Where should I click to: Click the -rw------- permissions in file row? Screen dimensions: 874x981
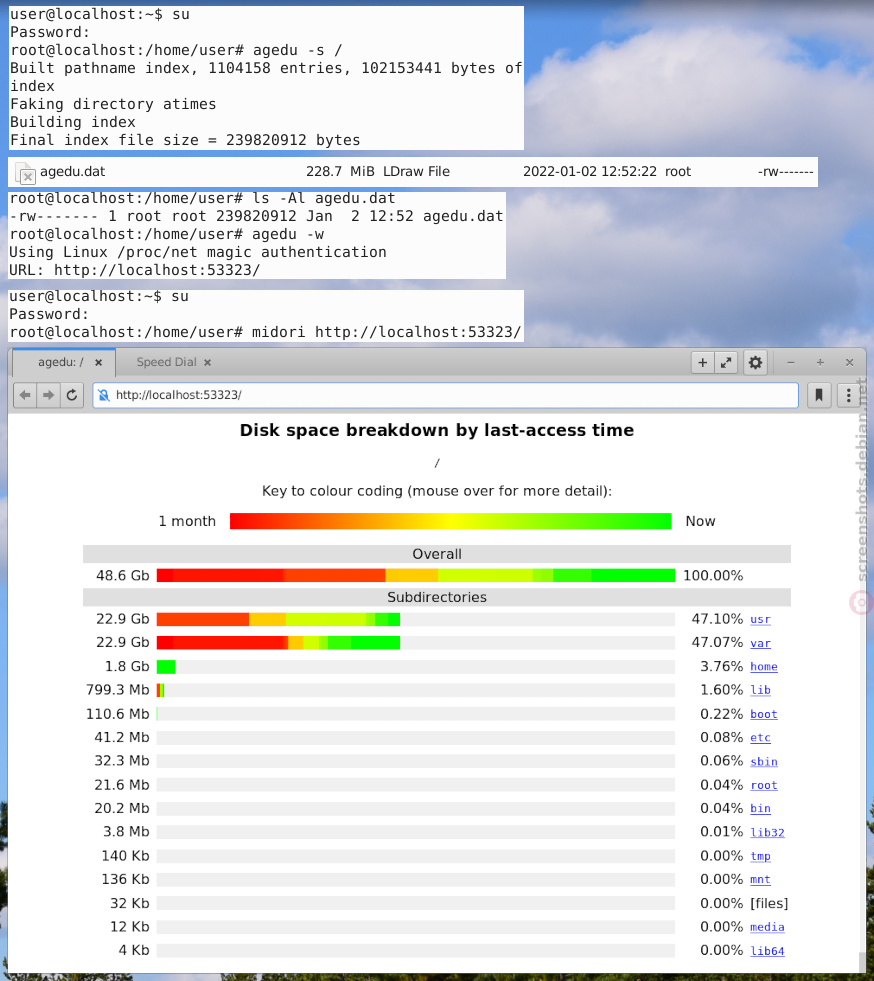(786, 171)
